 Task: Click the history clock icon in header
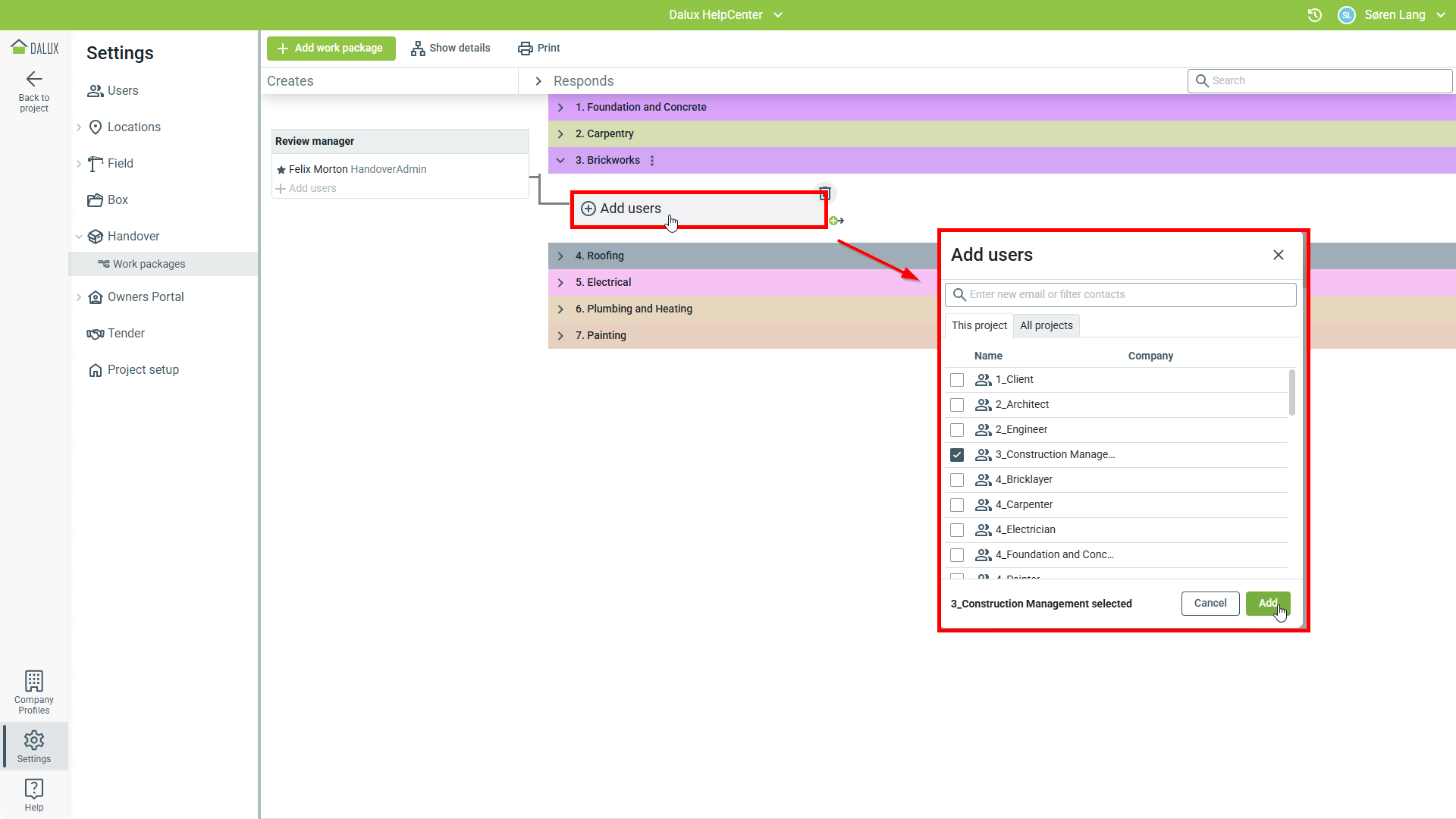click(1315, 15)
